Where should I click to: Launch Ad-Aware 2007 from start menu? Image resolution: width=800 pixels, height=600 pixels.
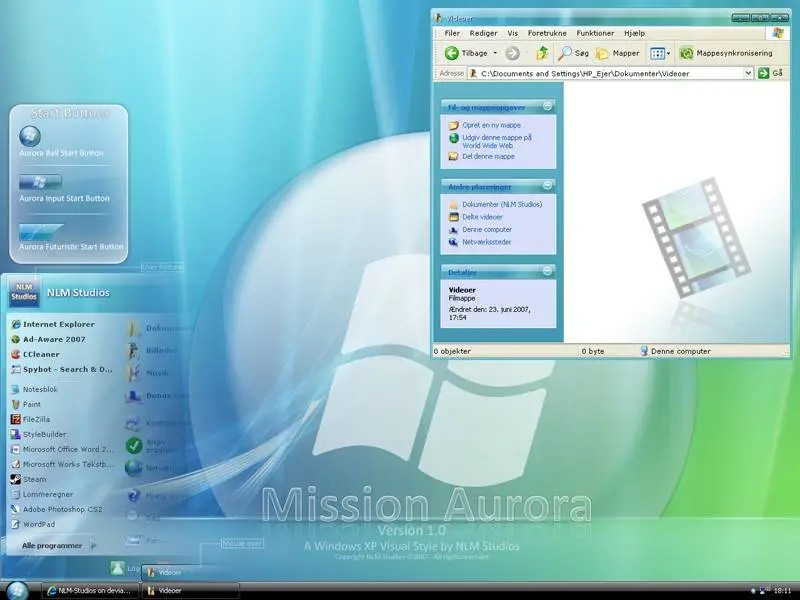(48, 339)
